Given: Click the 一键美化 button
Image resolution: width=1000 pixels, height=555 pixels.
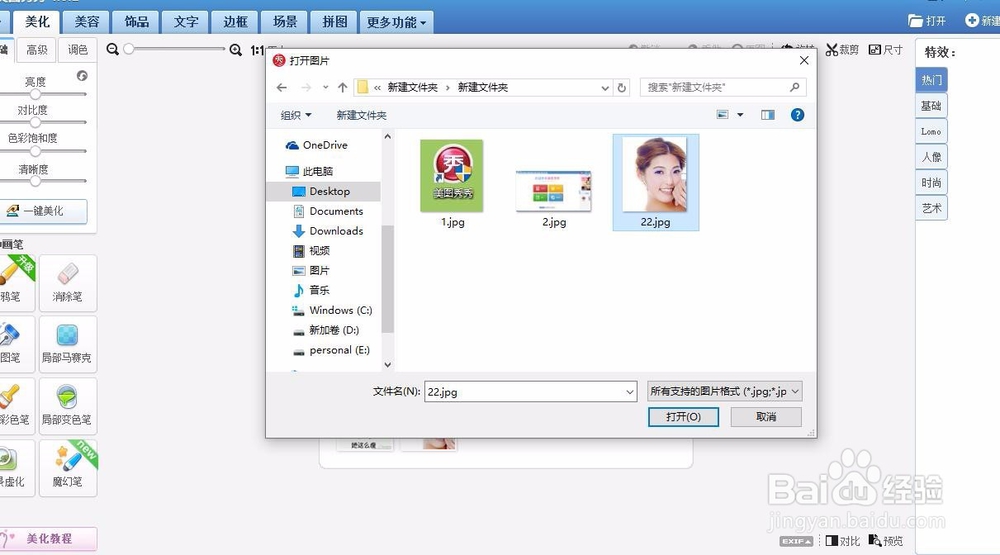Looking at the screenshot, I should coord(43,211).
